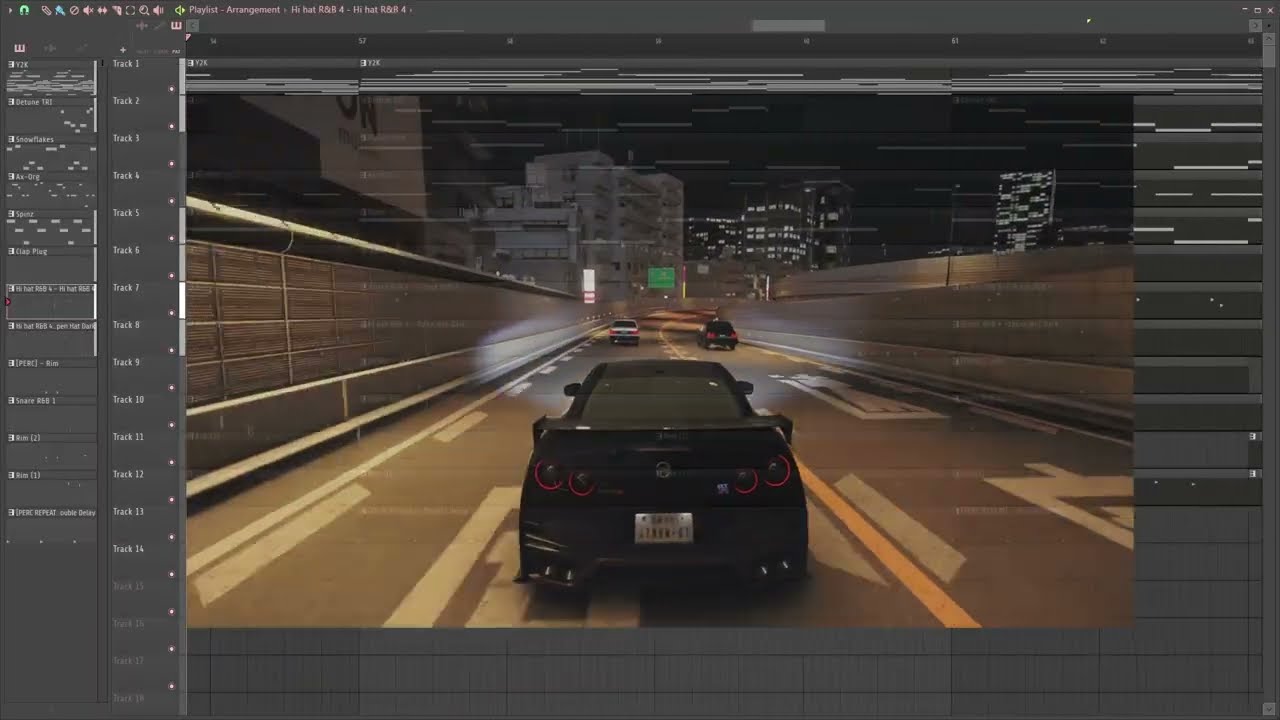Select the Rim (1) pattern
Viewport: 1280px width, 720px height.
[x=51, y=488]
